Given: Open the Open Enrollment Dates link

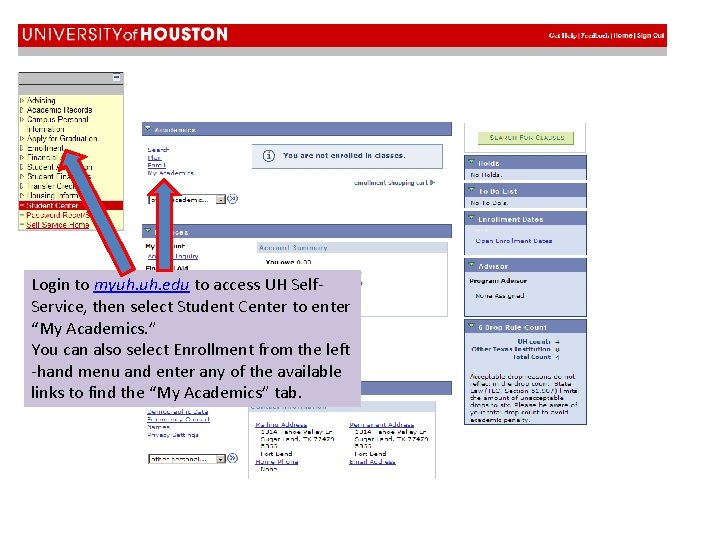Looking at the screenshot, I should pos(514,241).
